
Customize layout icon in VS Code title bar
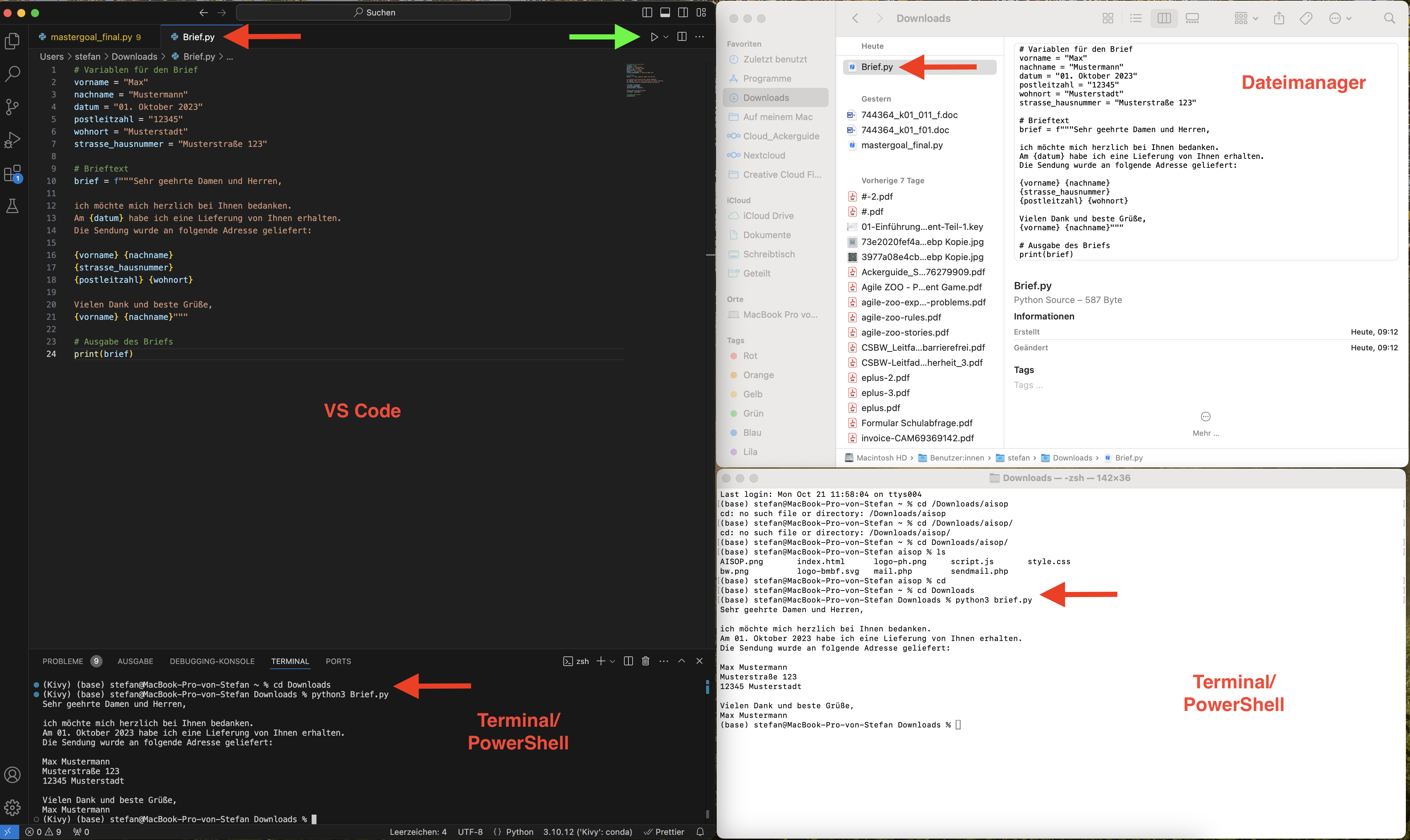[x=701, y=12]
